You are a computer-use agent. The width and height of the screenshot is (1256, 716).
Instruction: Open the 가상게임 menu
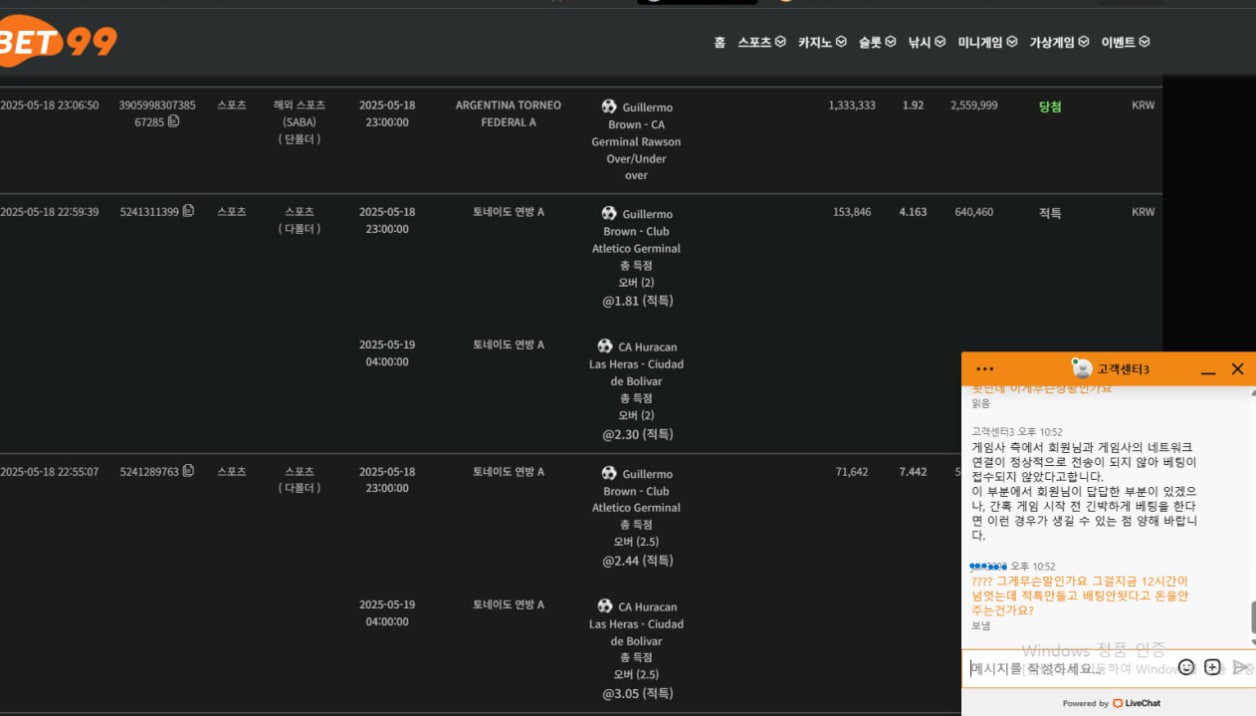pos(1059,42)
